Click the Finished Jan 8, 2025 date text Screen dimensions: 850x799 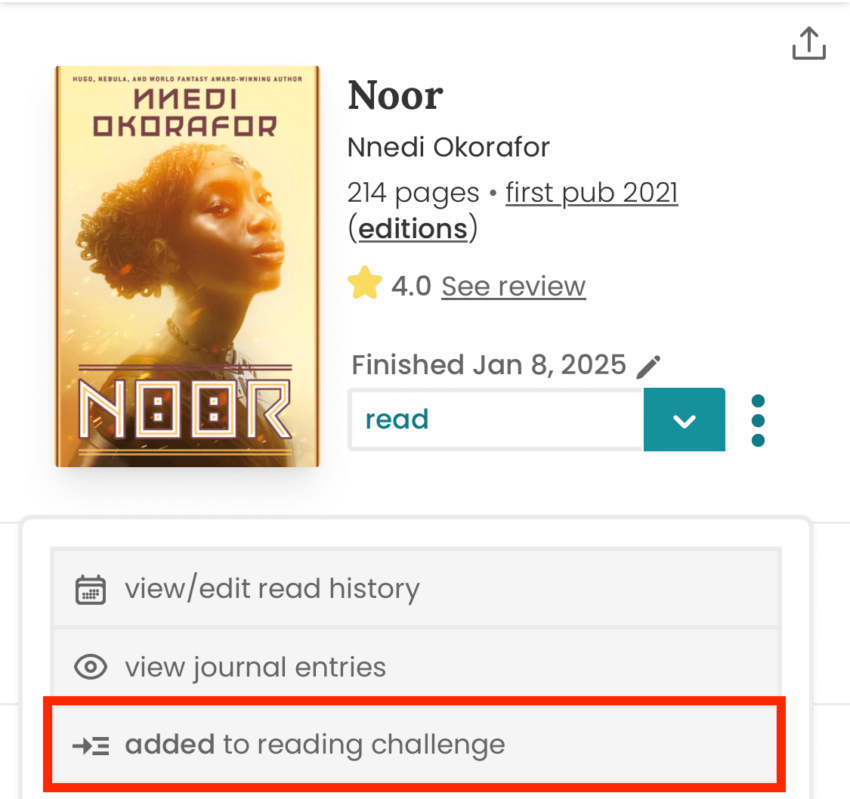(x=488, y=364)
